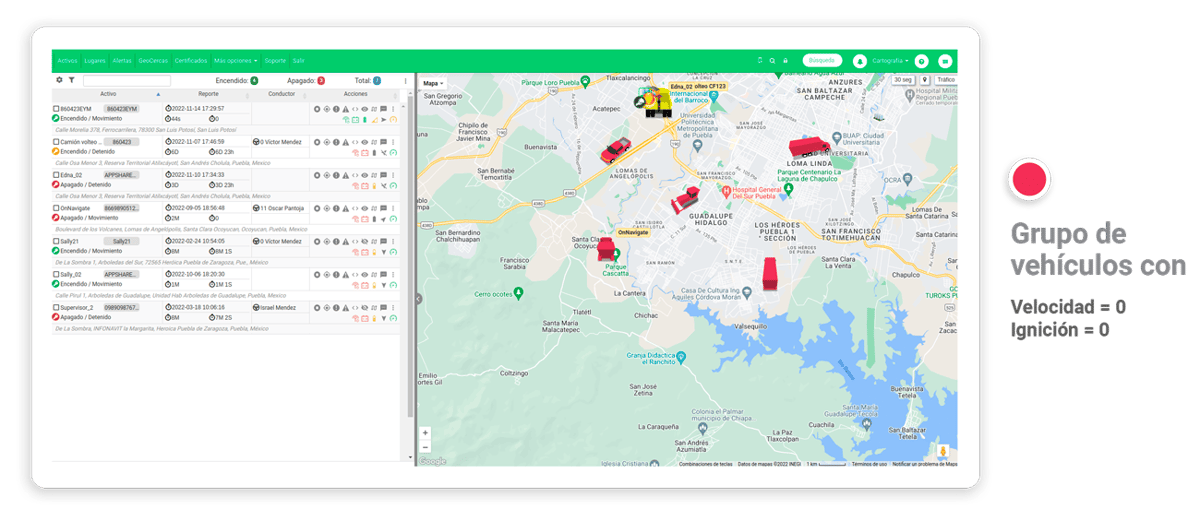The image size is (1200, 521).
Task: Open the Soporte menu tab
Action: [x=275, y=61]
